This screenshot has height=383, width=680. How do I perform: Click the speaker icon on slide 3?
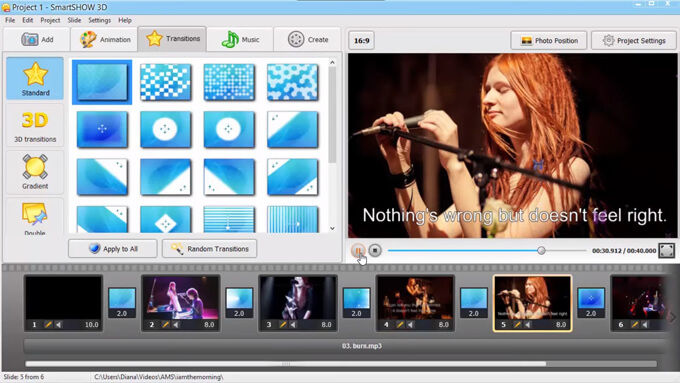point(293,324)
